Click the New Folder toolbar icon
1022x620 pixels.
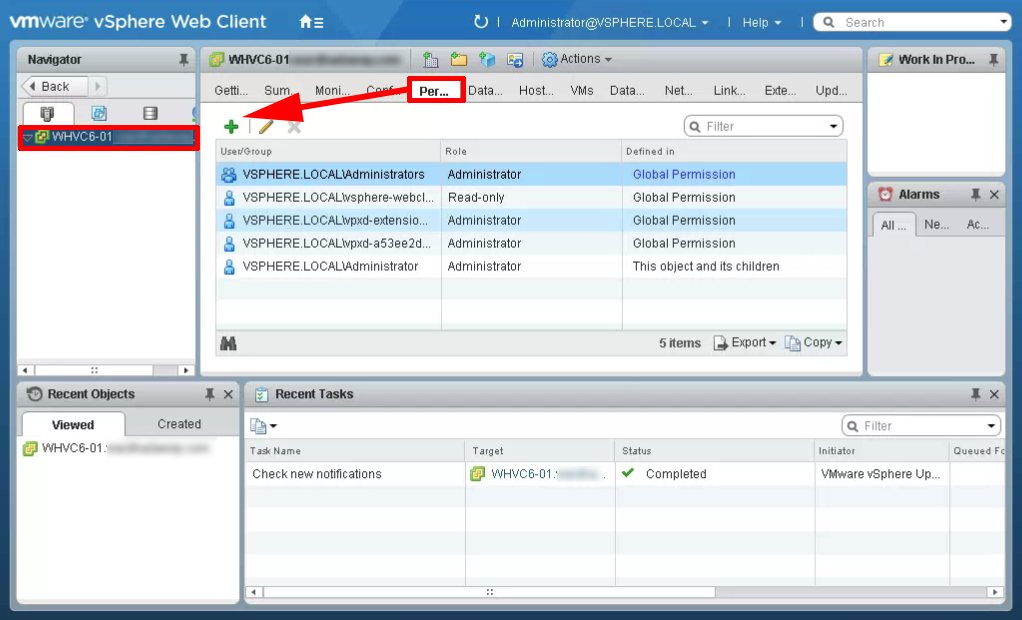459,59
